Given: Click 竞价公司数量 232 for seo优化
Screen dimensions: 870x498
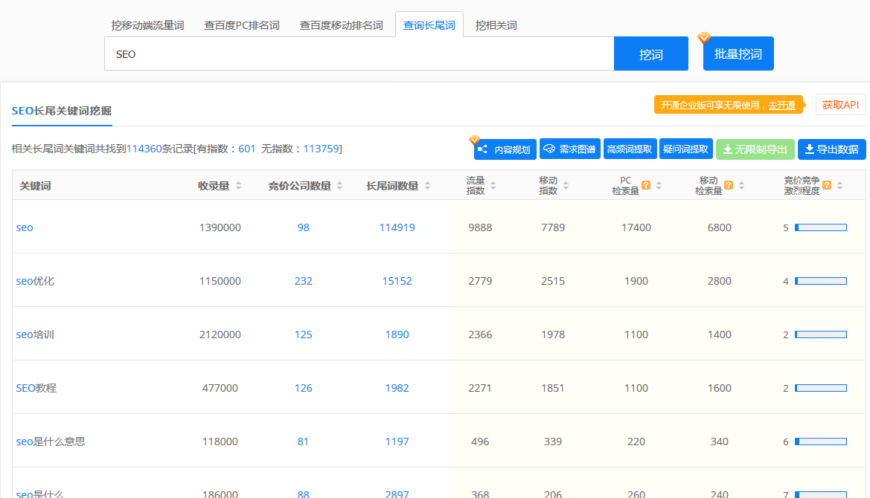Looking at the screenshot, I should tap(303, 281).
